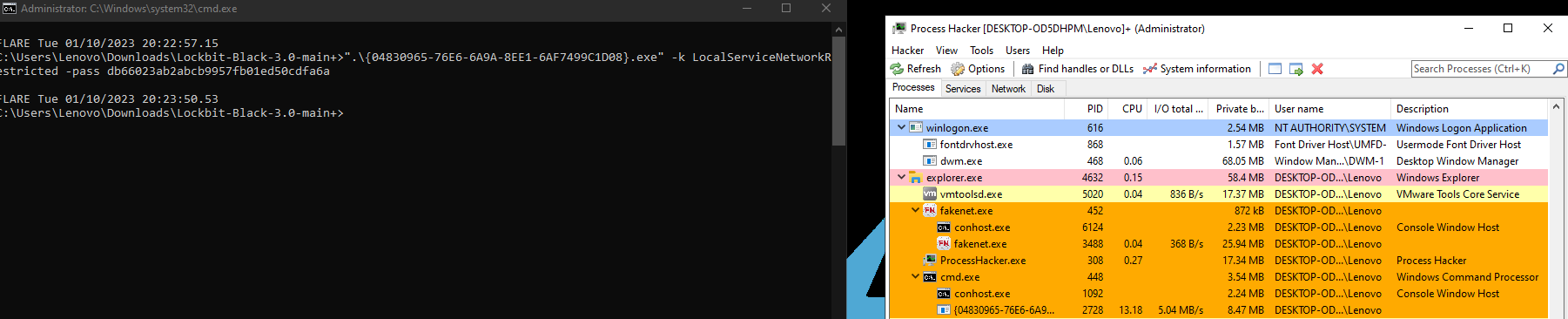Image resolution: width=1568 pixels, height=319 pixels.
Task: Click Process Hacker list scroll up arrow
Action: coord(1557,107)
